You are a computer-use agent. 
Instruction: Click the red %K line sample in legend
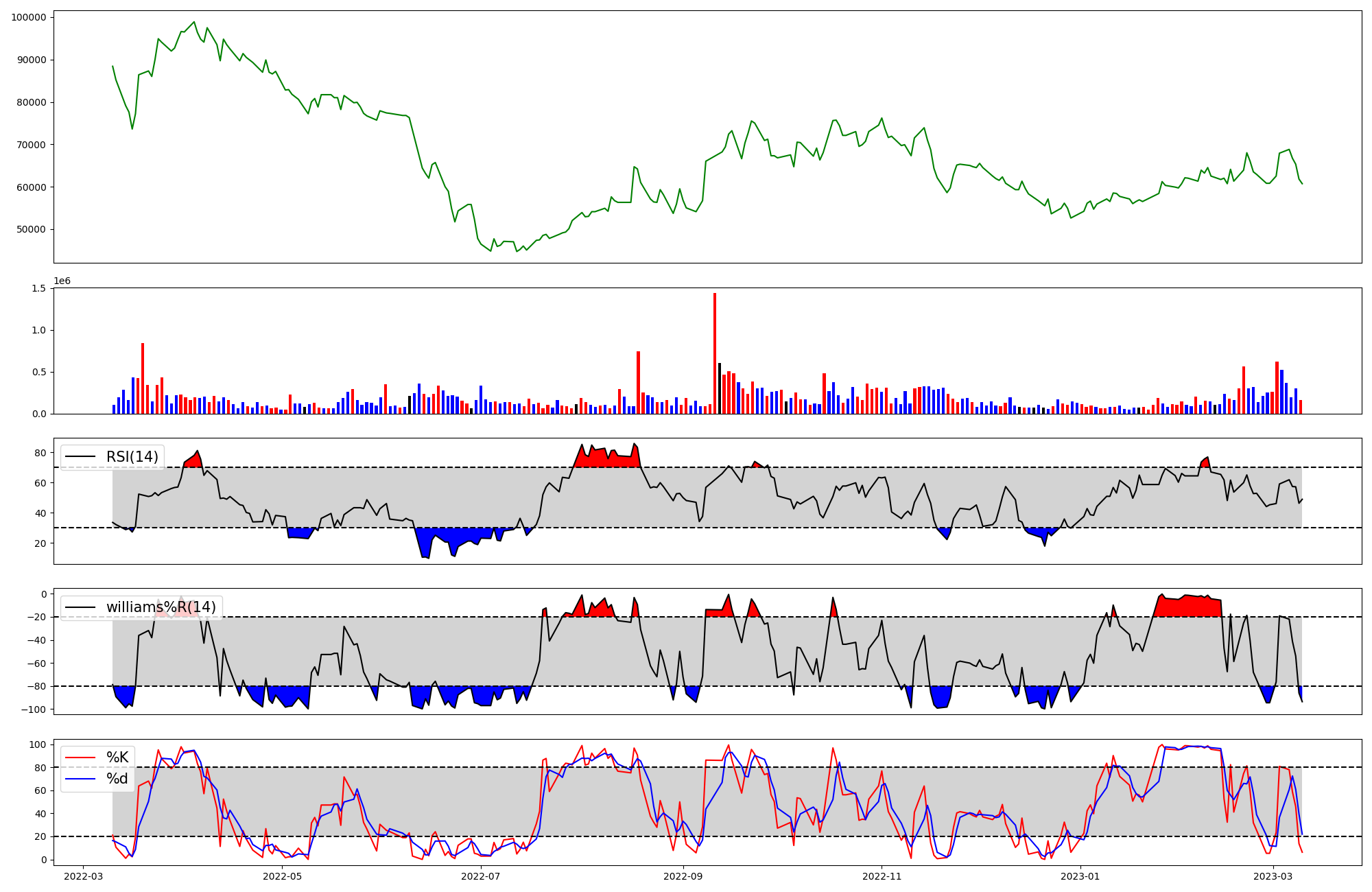point(80,758)
